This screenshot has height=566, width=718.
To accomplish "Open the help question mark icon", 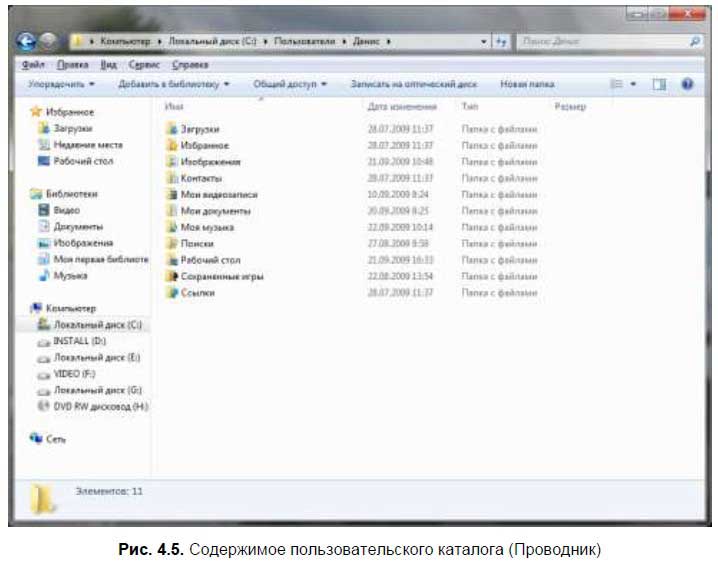I will [x=687, y=84].
